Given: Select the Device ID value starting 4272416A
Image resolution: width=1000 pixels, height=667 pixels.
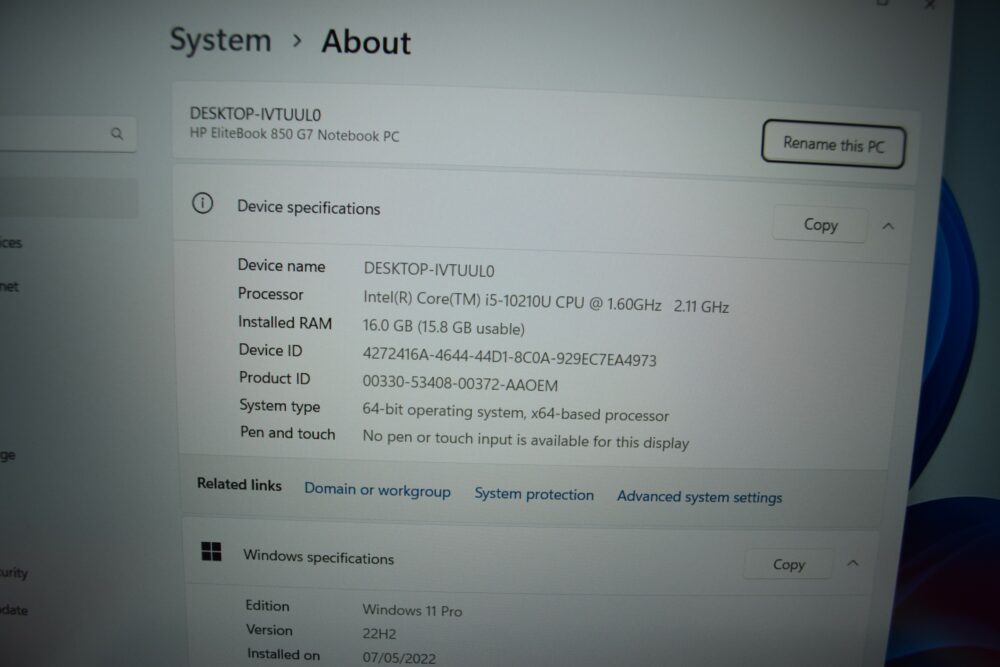Looking at the screenshot, I should 509,357.
